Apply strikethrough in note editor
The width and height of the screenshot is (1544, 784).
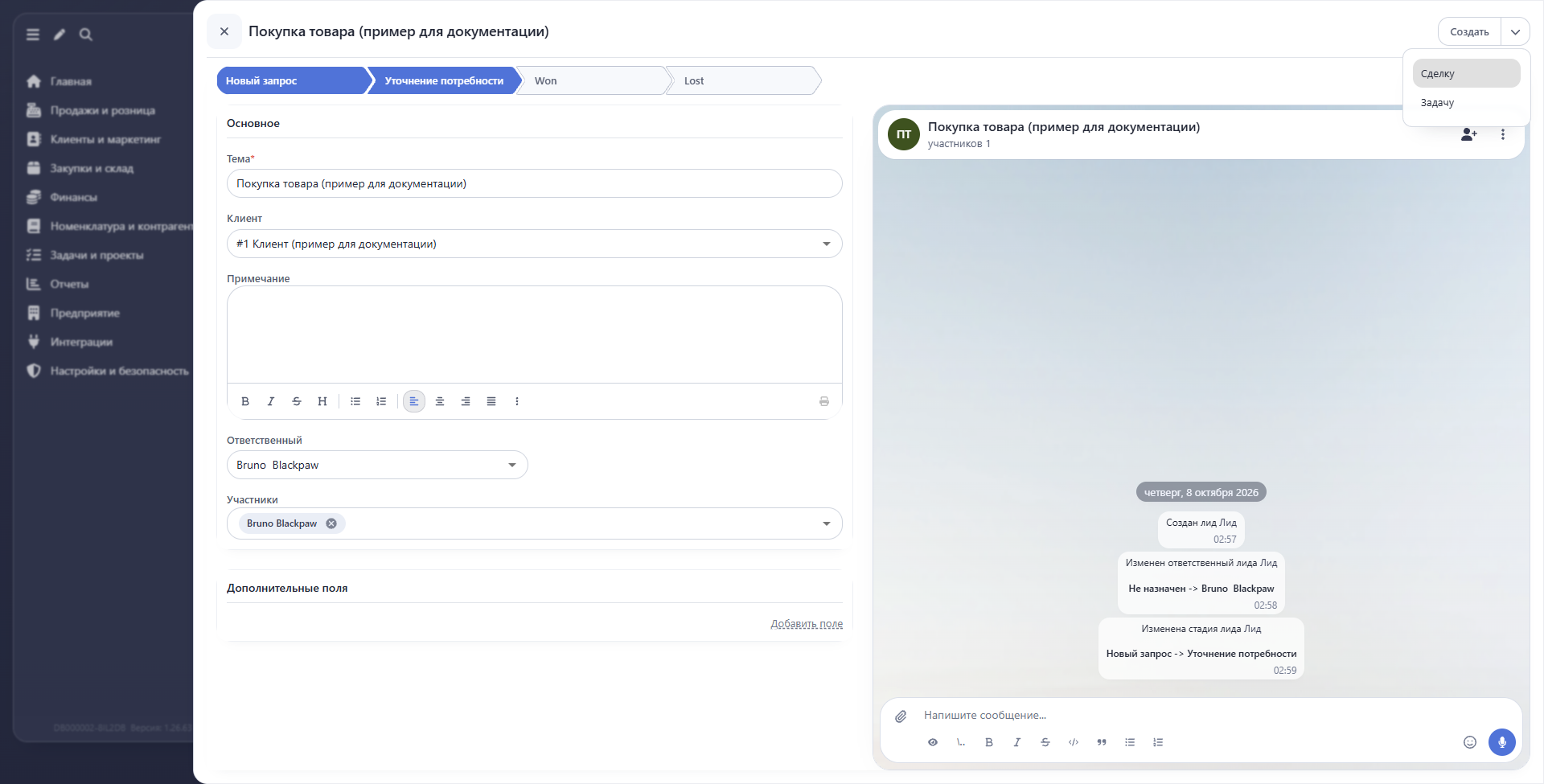tap(297, 401)
